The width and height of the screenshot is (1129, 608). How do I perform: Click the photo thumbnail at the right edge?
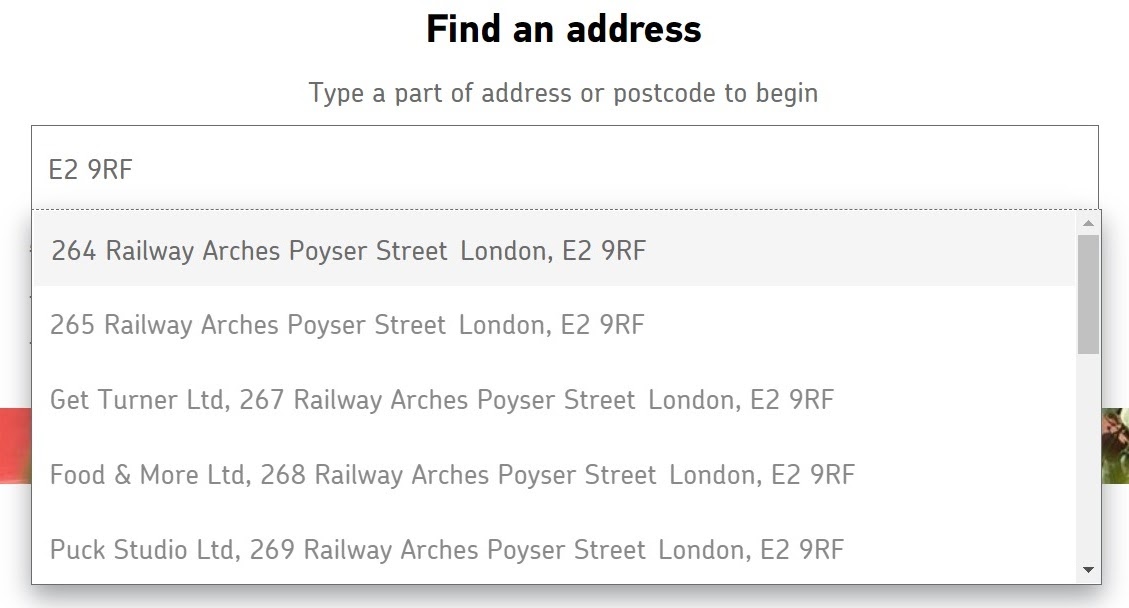click(1115, 445)
